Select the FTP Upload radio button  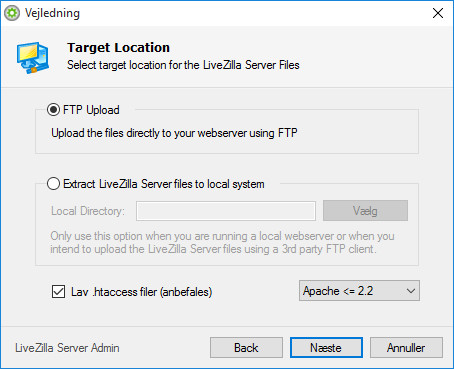coord(53,110)
